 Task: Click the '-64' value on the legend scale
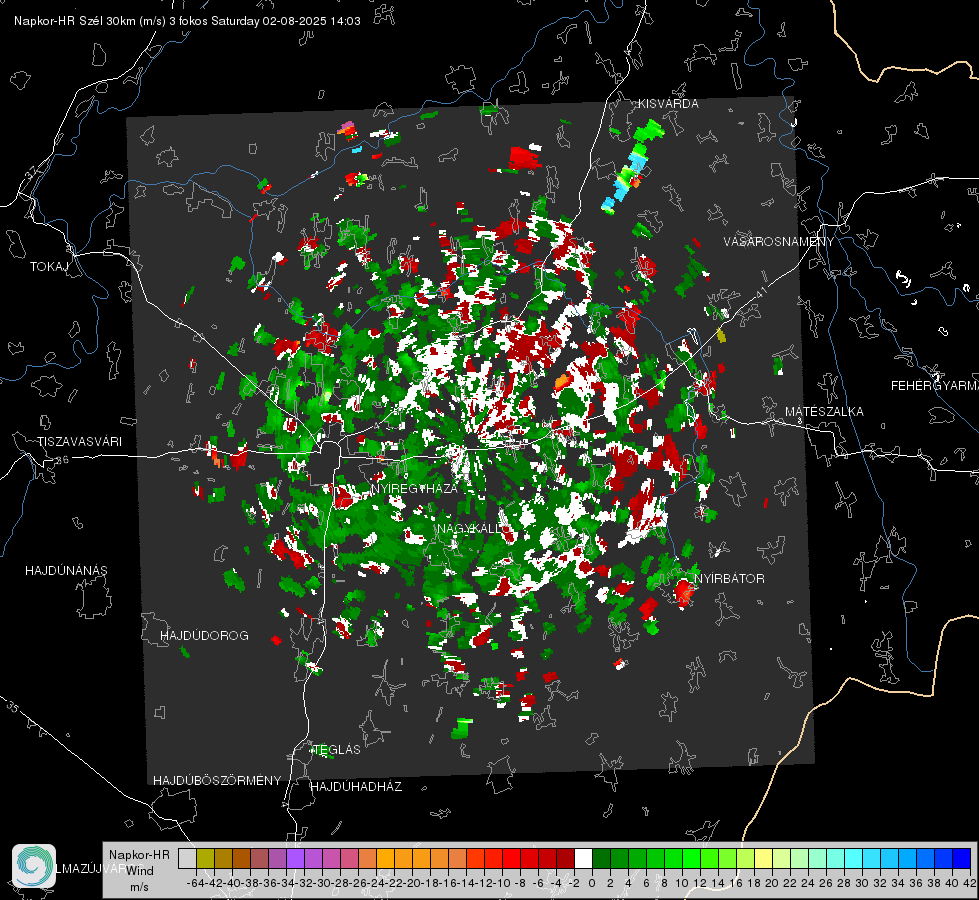(196, 883)
